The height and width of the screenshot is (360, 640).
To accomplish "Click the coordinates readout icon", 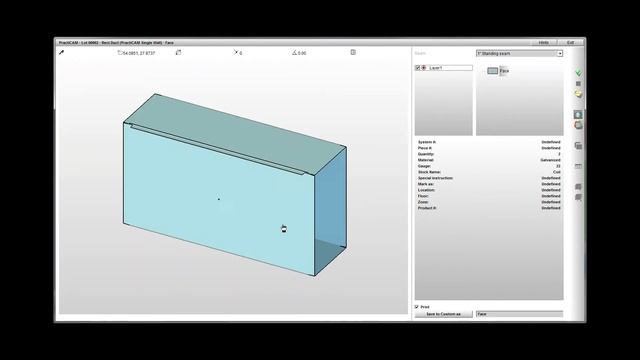I will tap(120, 52).
